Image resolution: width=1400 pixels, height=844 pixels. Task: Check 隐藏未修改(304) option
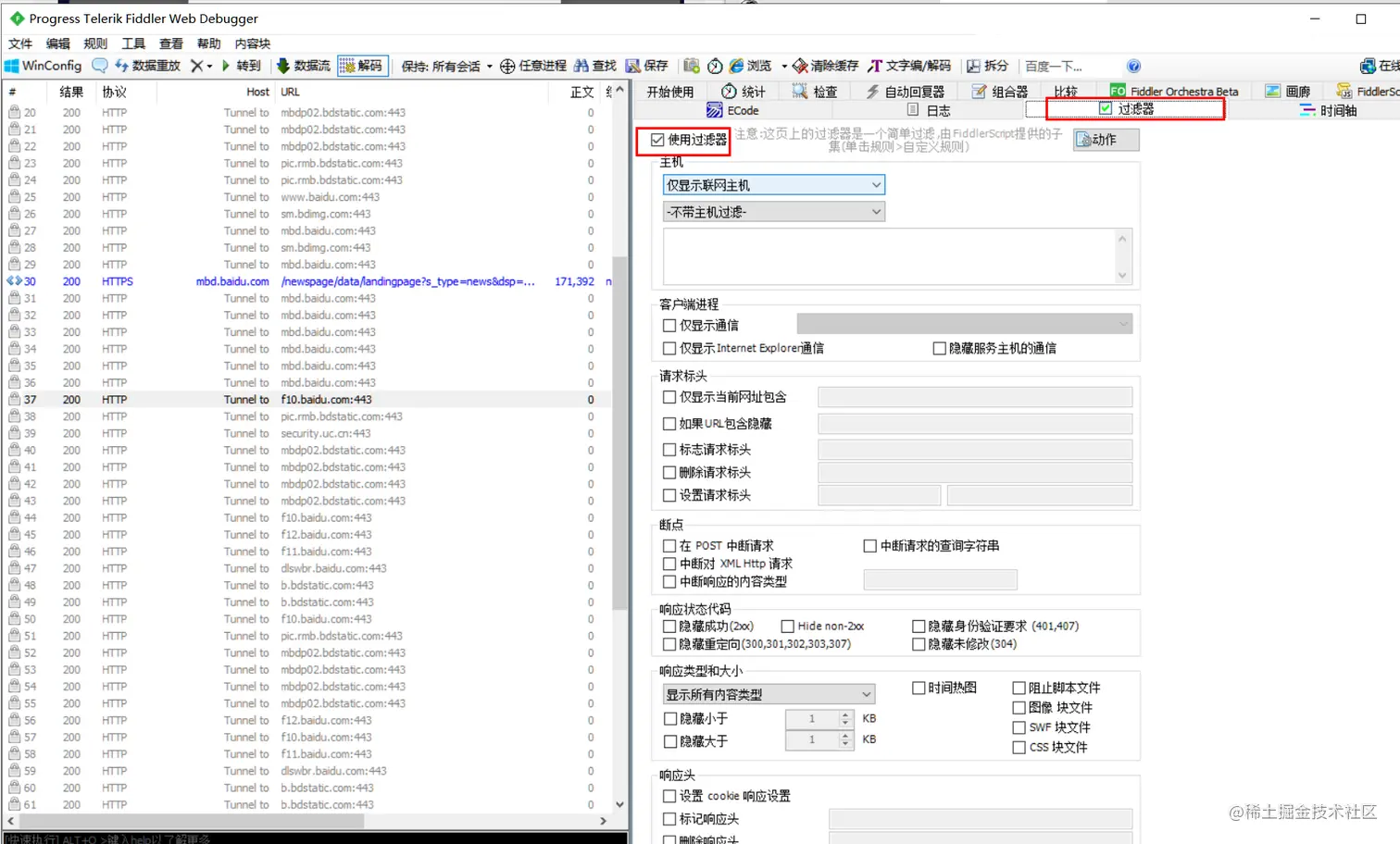point(919,644)
